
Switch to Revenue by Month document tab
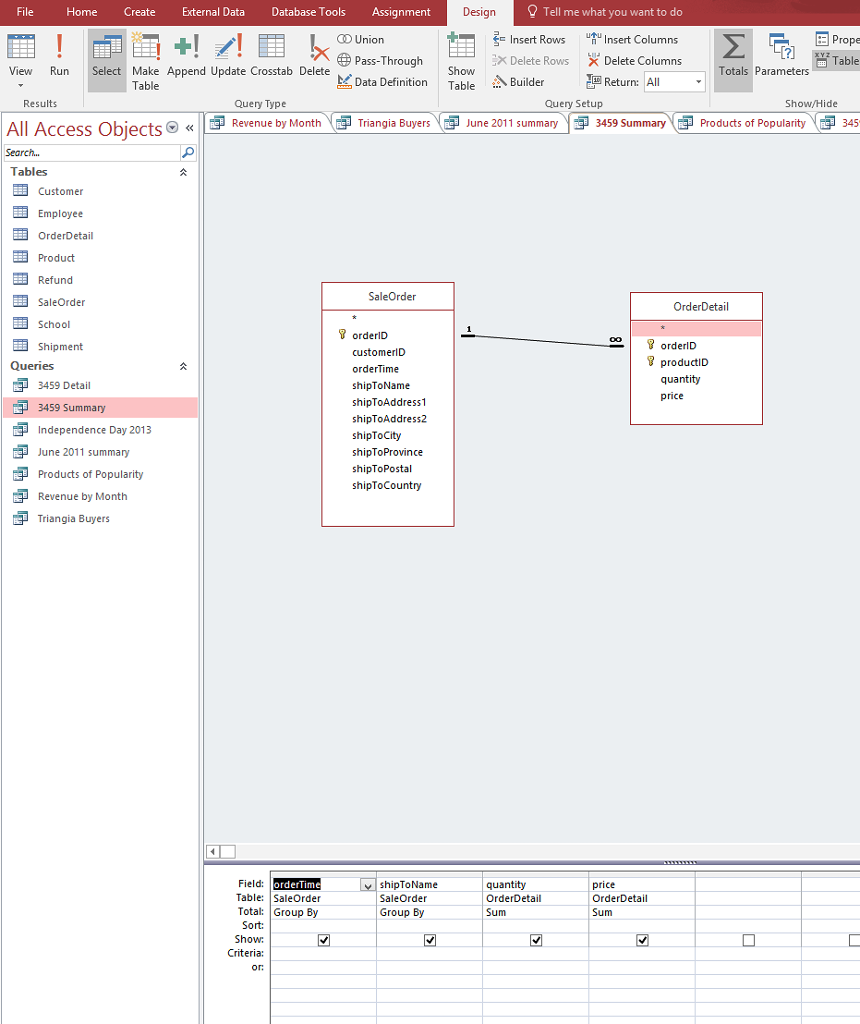click(x=267, y=123)
